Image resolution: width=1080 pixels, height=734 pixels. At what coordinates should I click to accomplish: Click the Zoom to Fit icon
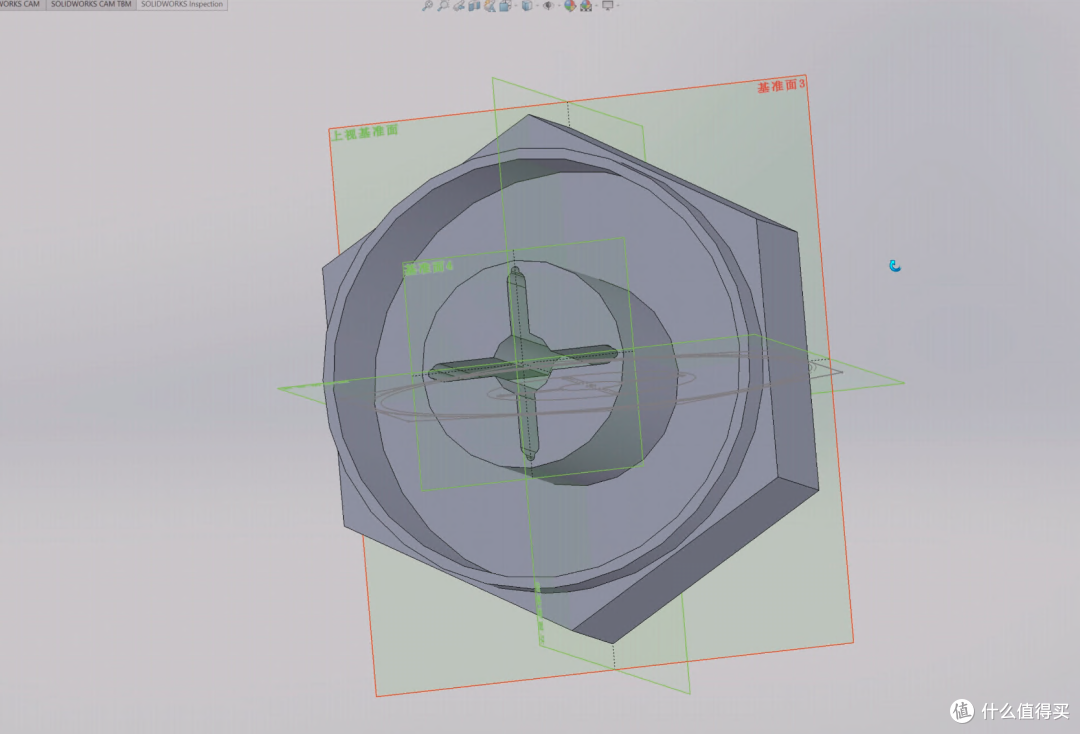(x=427, y=6)
